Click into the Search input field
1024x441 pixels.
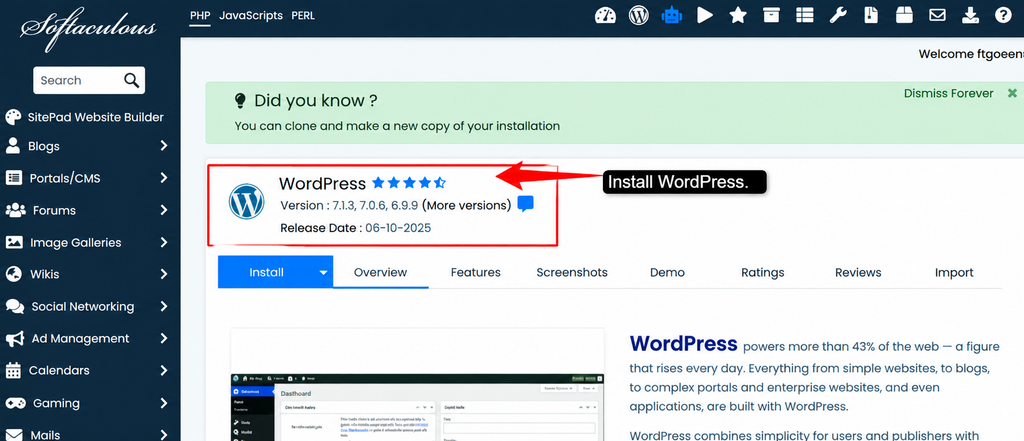[x=78, y=80]
